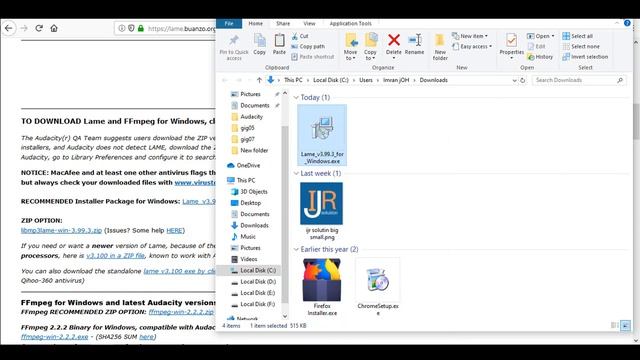Switch to details view button in status bar
This screenshot has height=360, width=640.
pyautogui.click(x=614, y=325)
